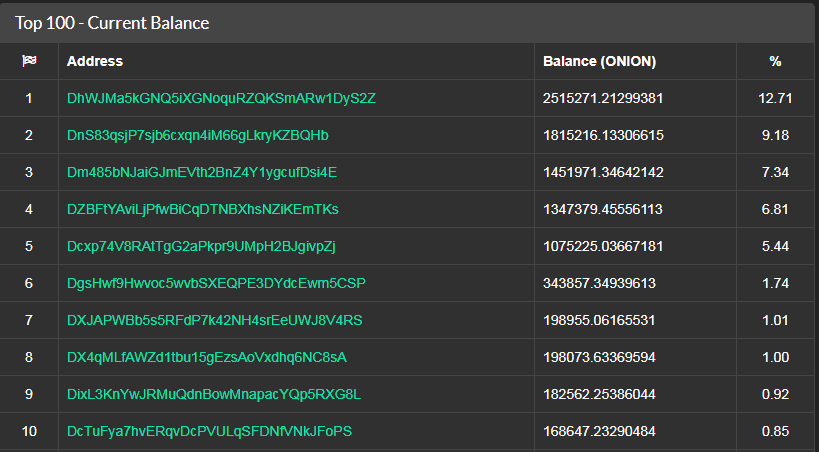Open address DgsHwf9Hwvoc5wvbSXEQPE3DYdcEwm5CSP

(216, 283)
